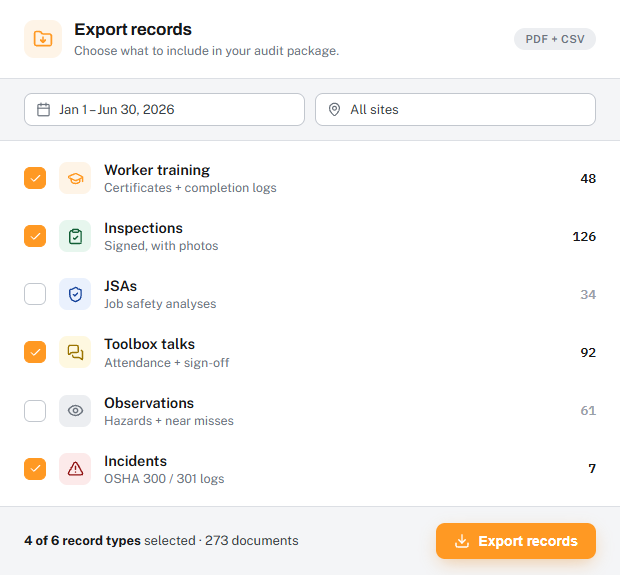Screen dimensions: 620x575
Task: Uncheck the Inspections checkbox
Action: coord(35,236)
